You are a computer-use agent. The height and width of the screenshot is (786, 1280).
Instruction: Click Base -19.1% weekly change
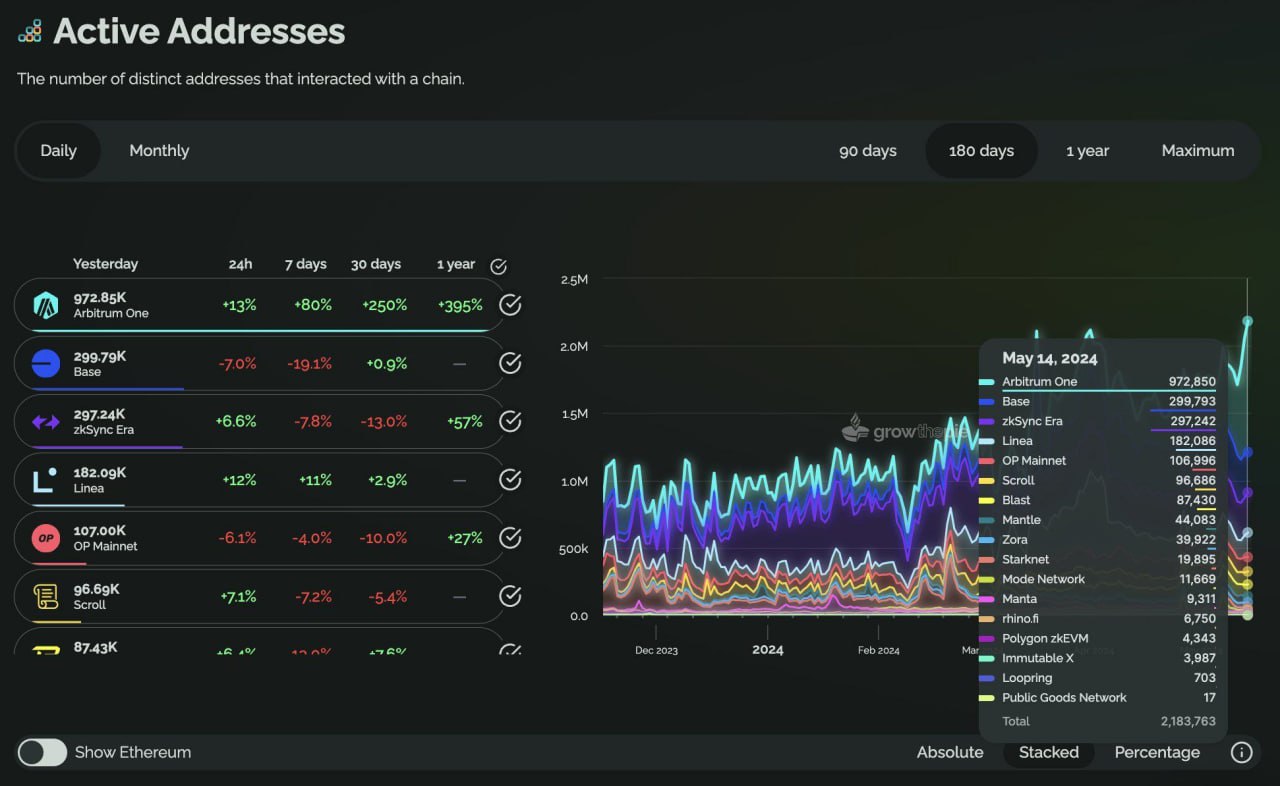pyautogui.click(x=311, y=364)
